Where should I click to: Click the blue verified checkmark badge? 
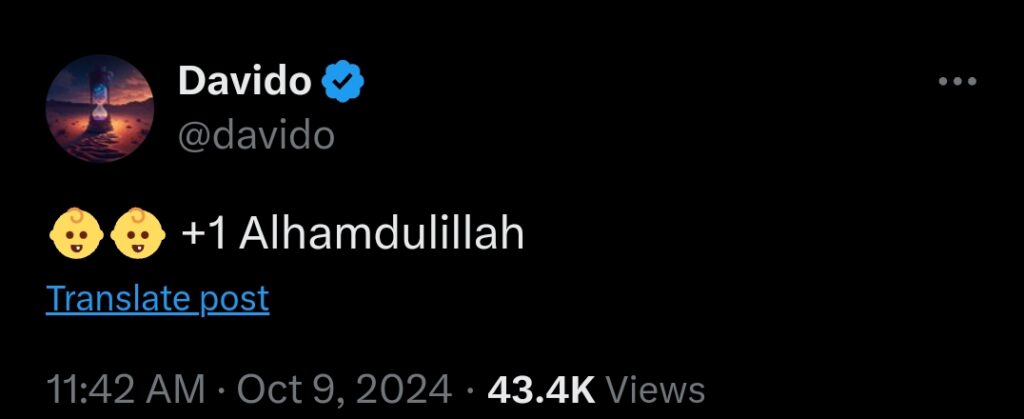pos(342,81)
